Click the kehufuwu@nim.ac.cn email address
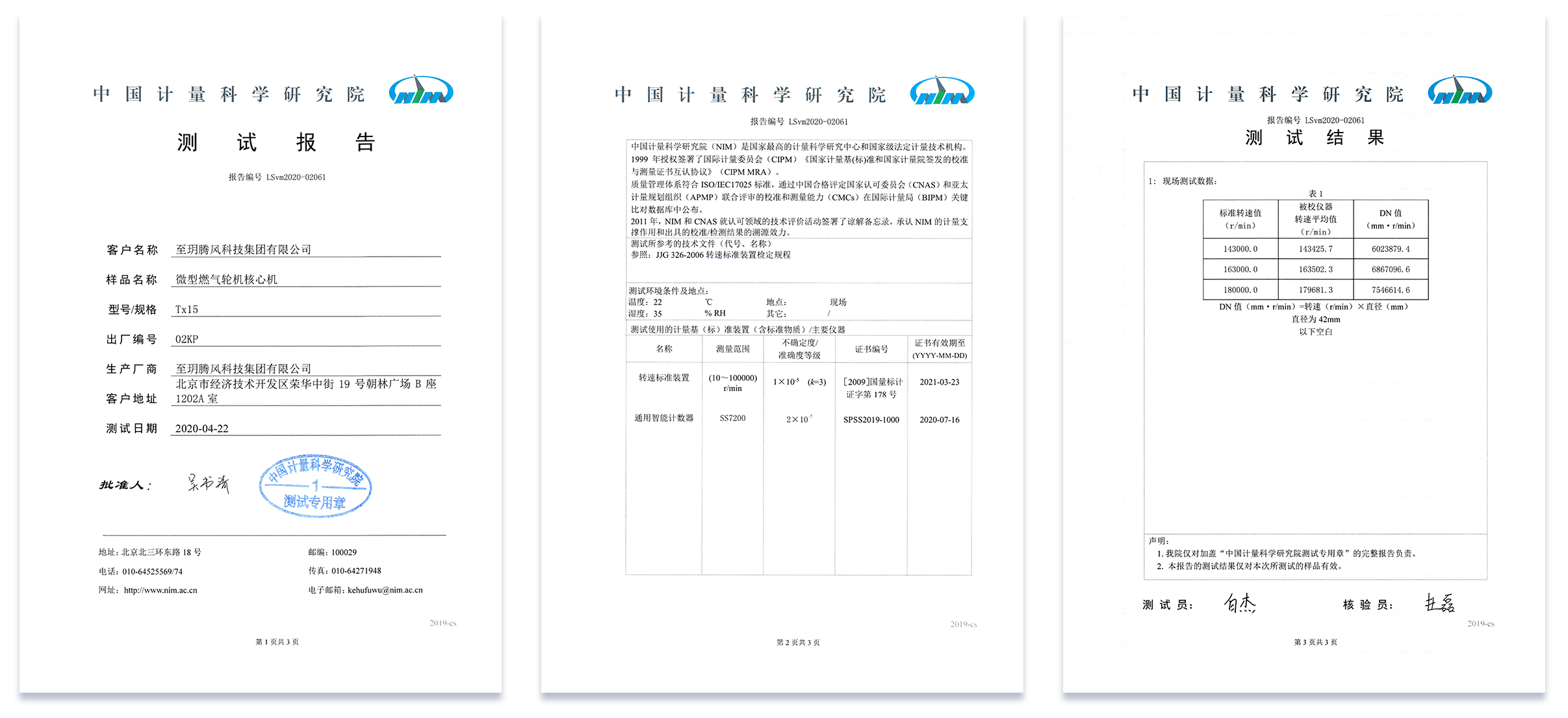Image resolution: width=1568 pixels, height=718 pixels. (x=385, y=590)
